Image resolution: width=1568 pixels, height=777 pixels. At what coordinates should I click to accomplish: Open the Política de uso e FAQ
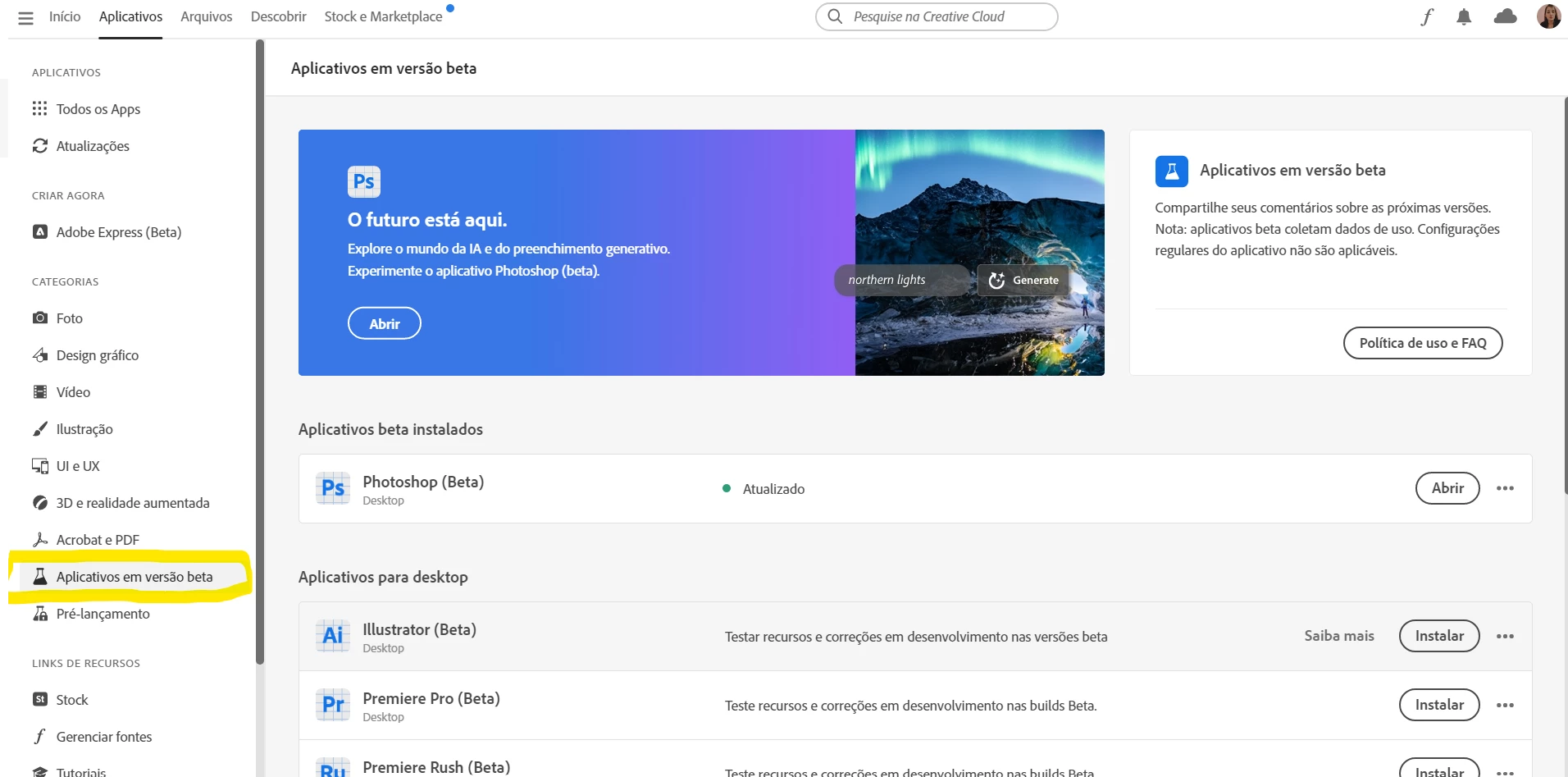pyautogui.click(x=1423, y=343)
